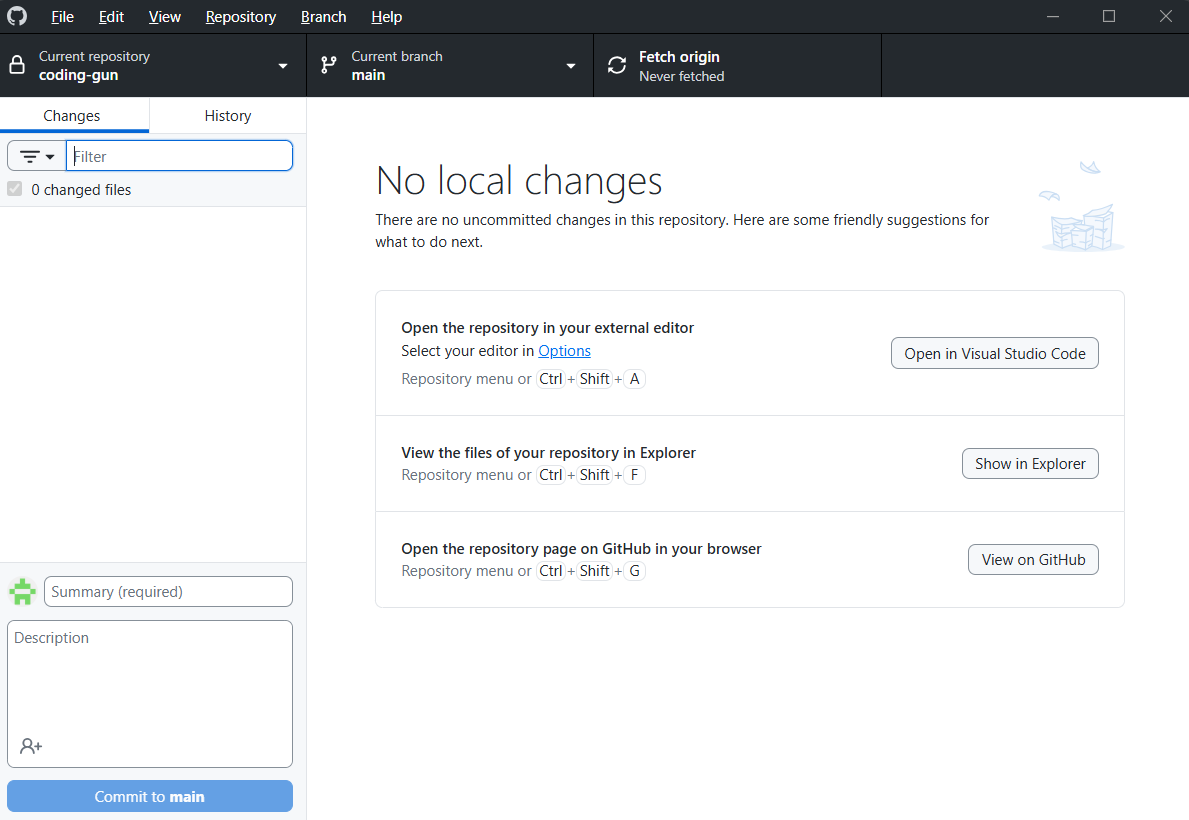Open the Repository menu
Viewport: 1189px width, 820px height.
(240, 17)
